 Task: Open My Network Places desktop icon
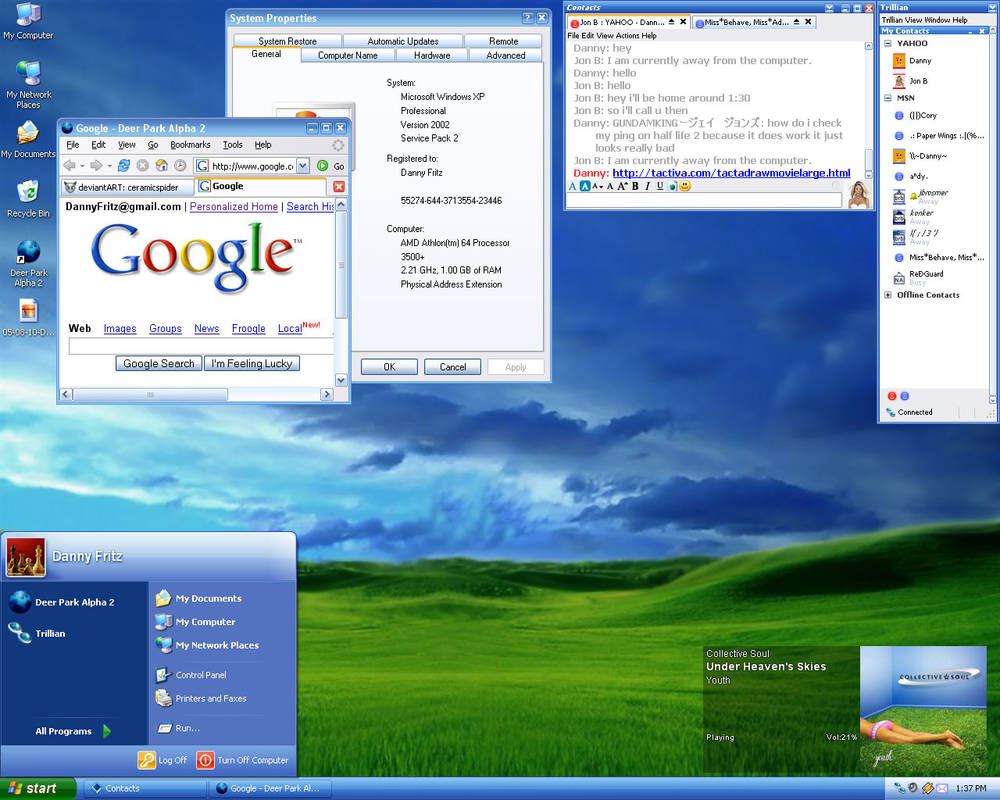coord(28,85)
